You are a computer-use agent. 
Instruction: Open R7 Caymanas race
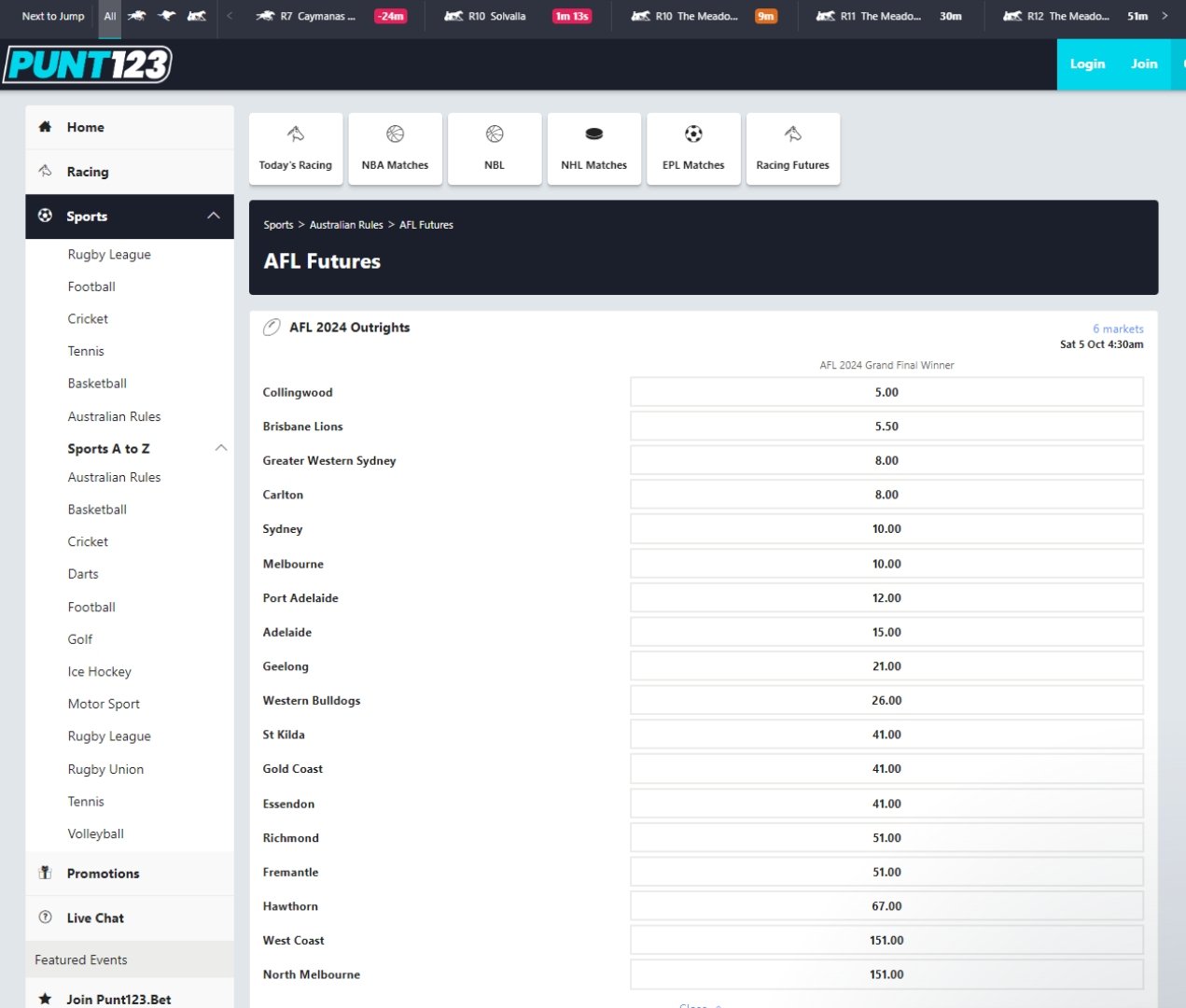(331, 17)
